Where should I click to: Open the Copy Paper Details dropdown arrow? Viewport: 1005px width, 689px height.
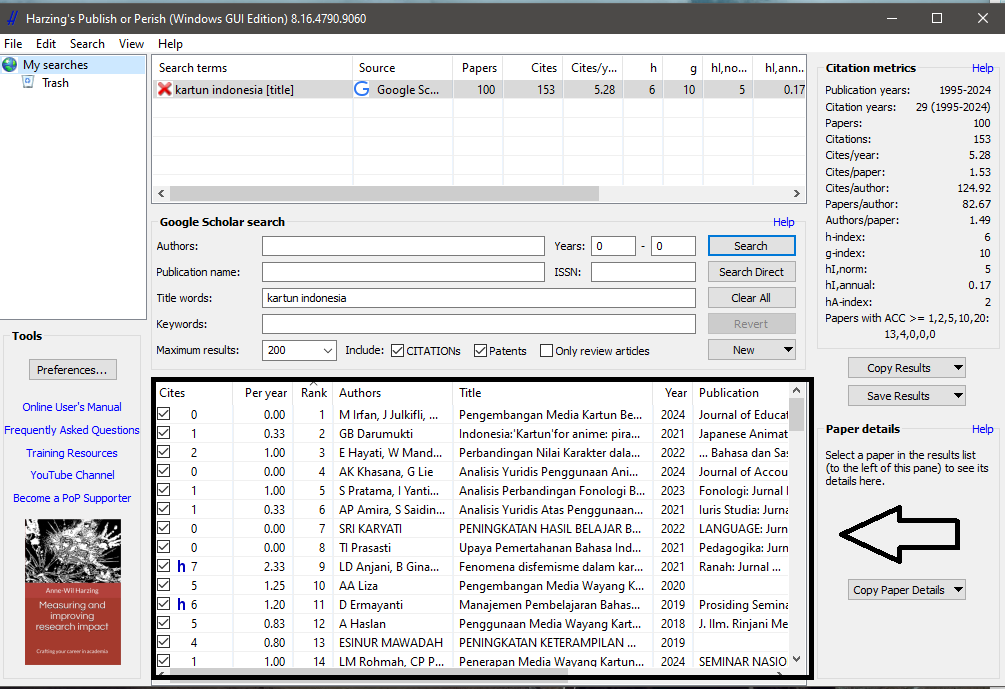[958, 590]
